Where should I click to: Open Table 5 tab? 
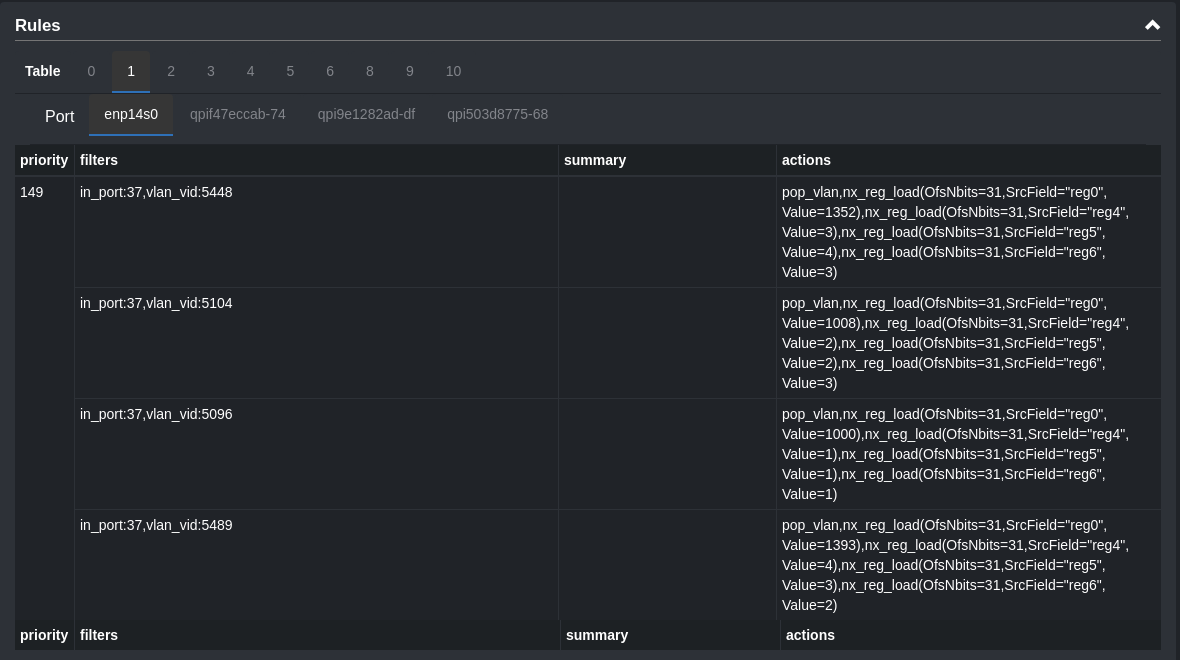tap(290, 71)
